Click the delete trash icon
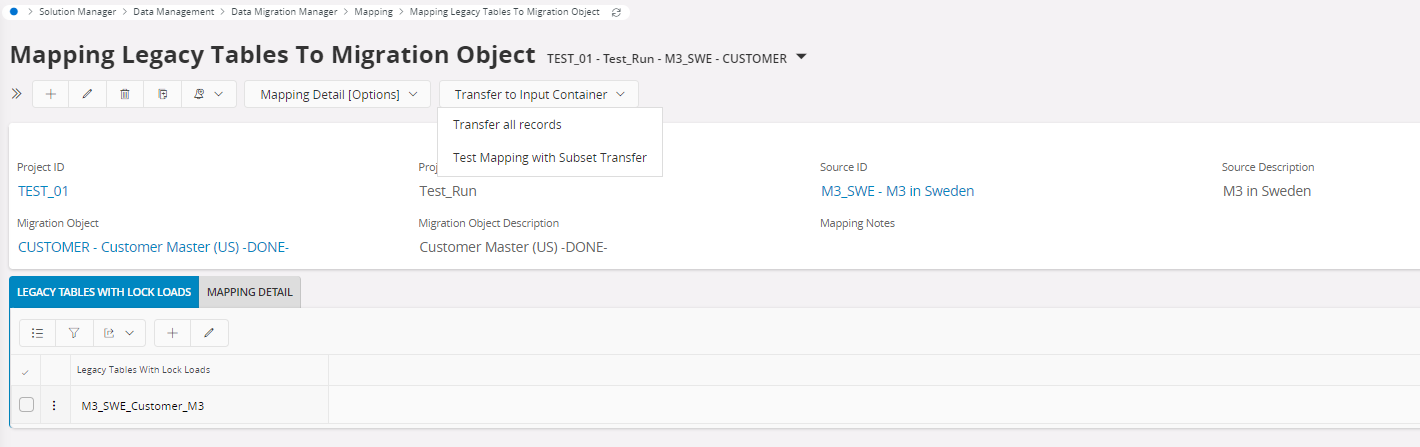1420x447 pixels. tap(125, 94)
